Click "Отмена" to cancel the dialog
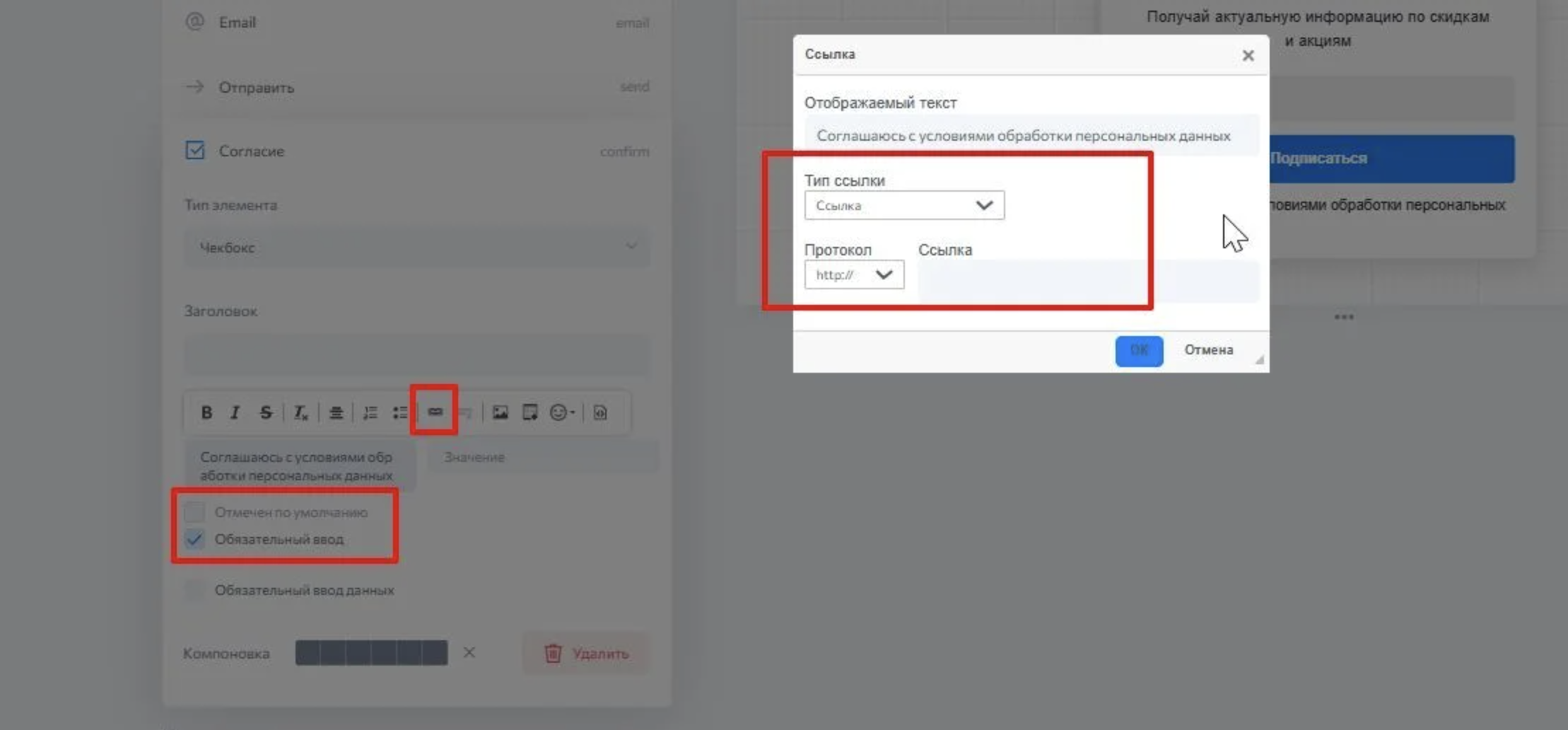1568x730 pixels. (x=1208, y=350)
